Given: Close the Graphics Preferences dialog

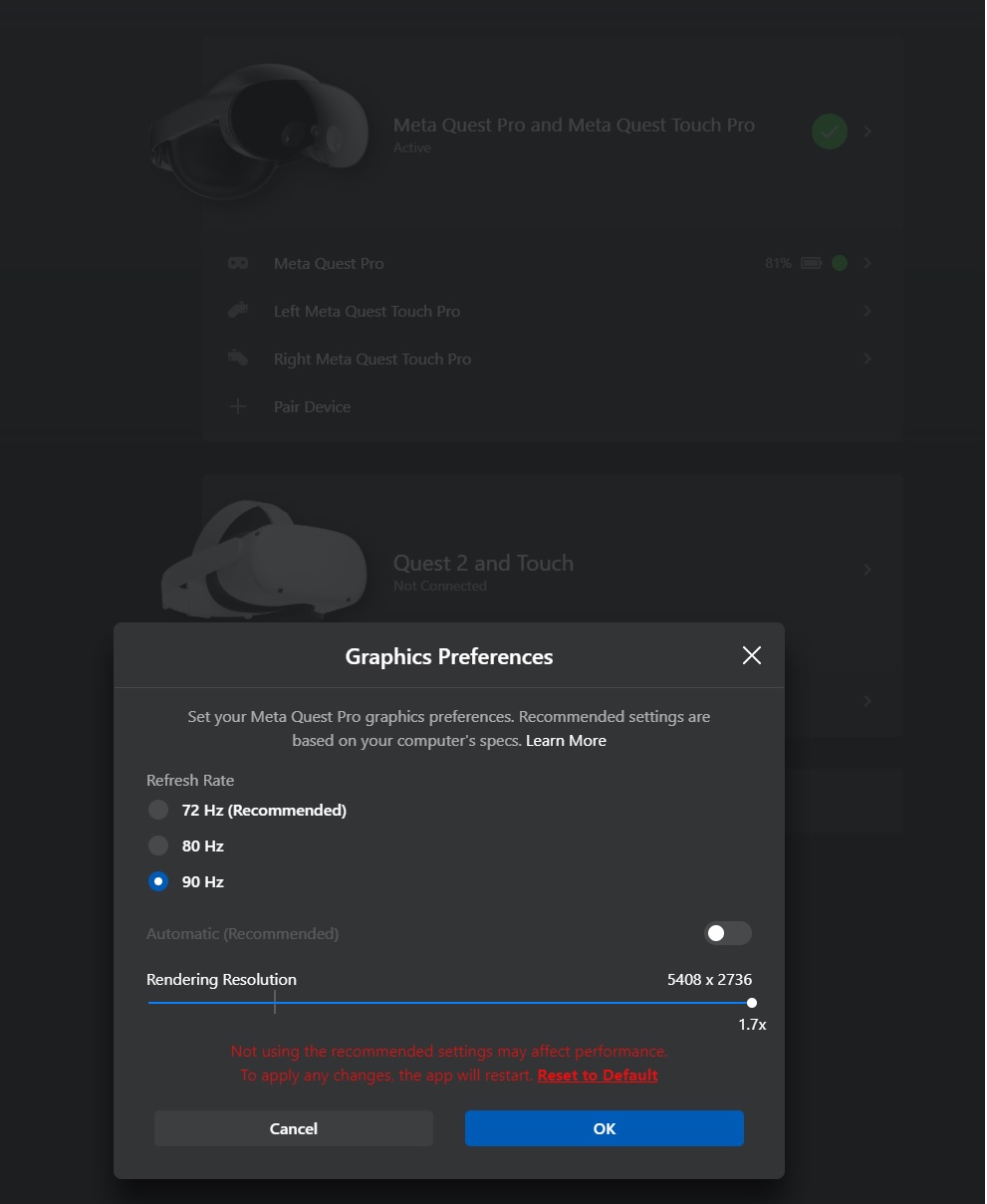Looking at the screenshot, I should point(752,655).
